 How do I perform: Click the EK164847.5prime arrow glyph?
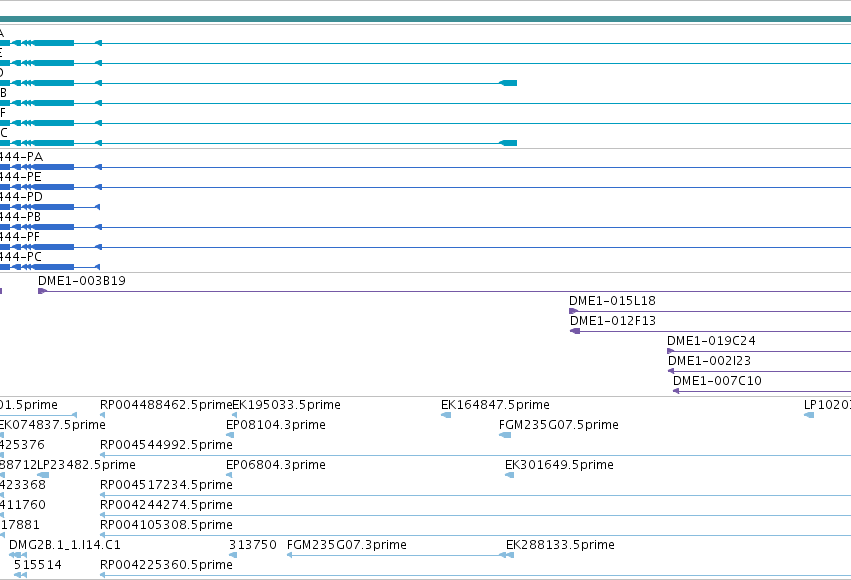(446, 415)
